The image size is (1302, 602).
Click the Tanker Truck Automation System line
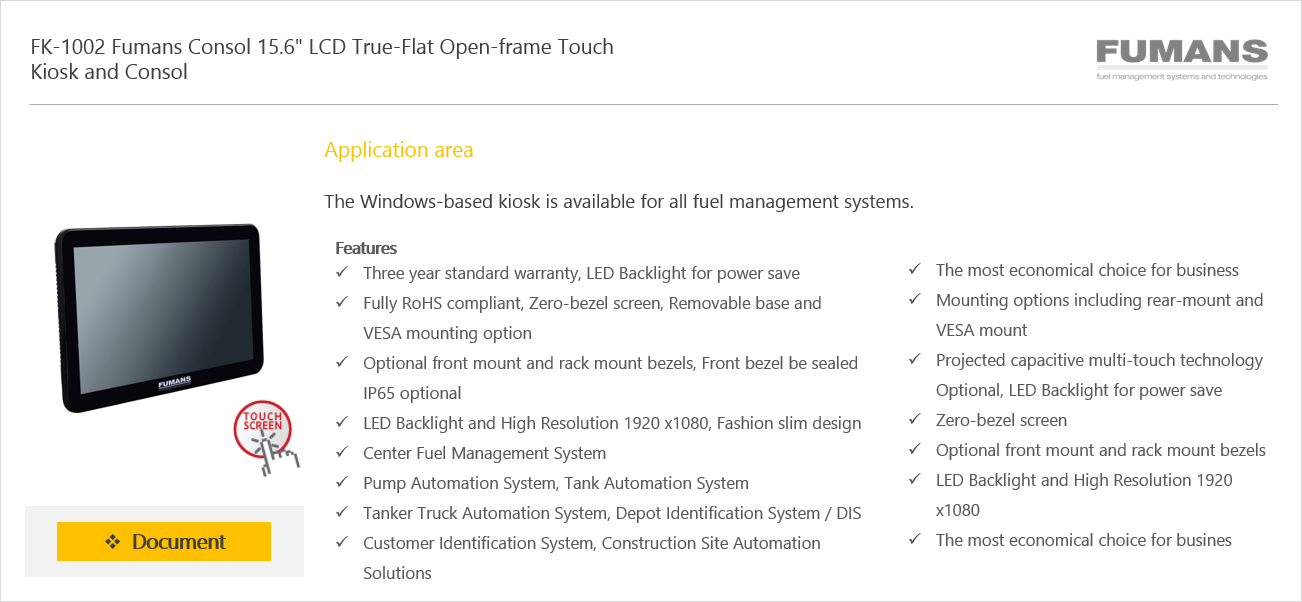click(612, 513)
